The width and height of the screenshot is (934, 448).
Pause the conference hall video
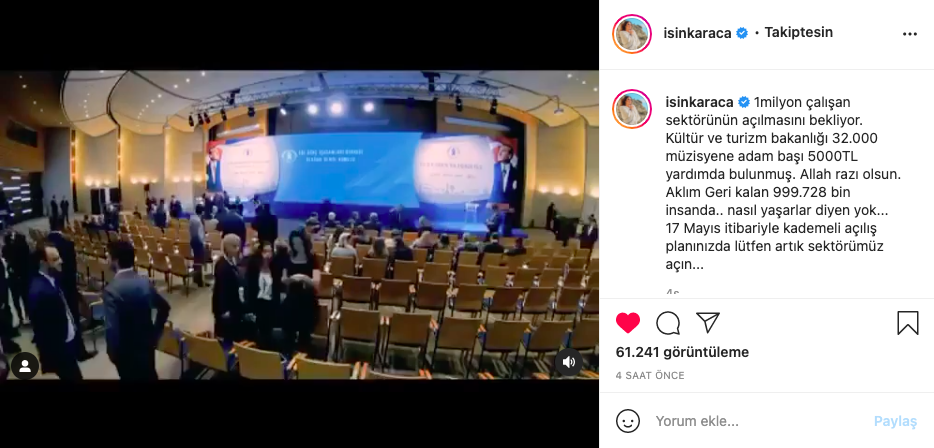click(x=299, y=225)
